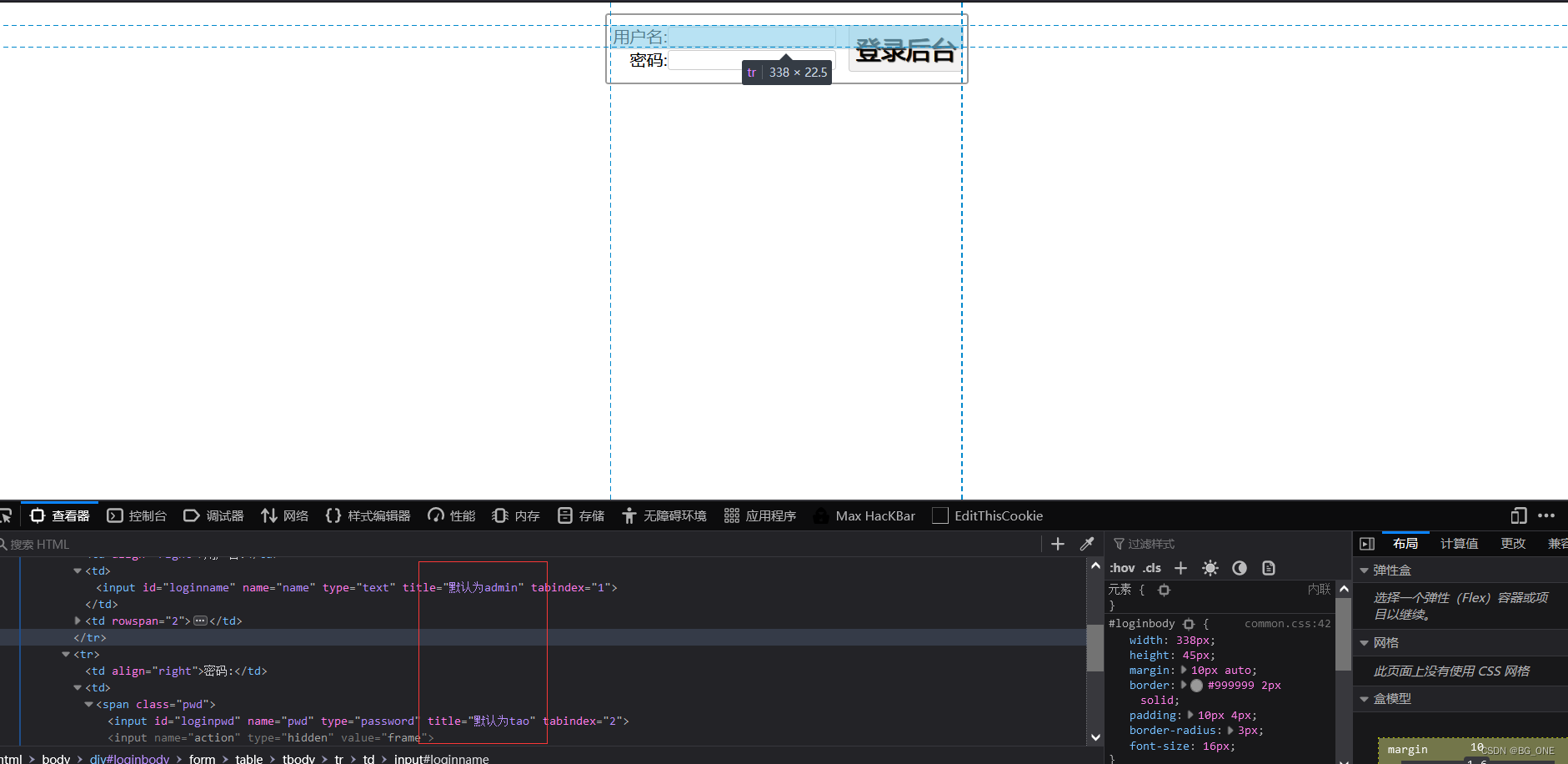This screenshot has height=764, width=1568.
Task: Open the Style Editor tab
Action: [368, 515]
